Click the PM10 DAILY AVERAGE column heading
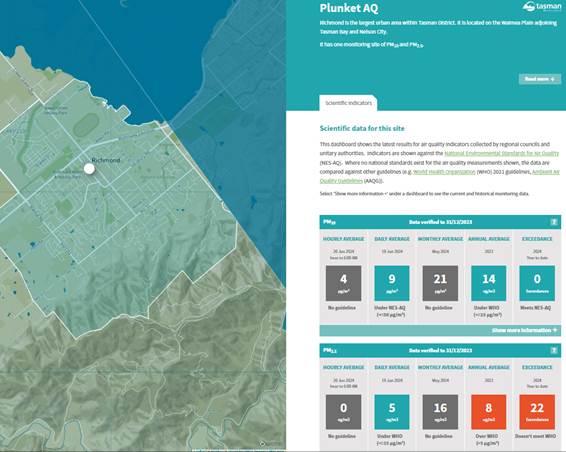The width and height of the screenshot is (566, 452). tap(392, 239)
